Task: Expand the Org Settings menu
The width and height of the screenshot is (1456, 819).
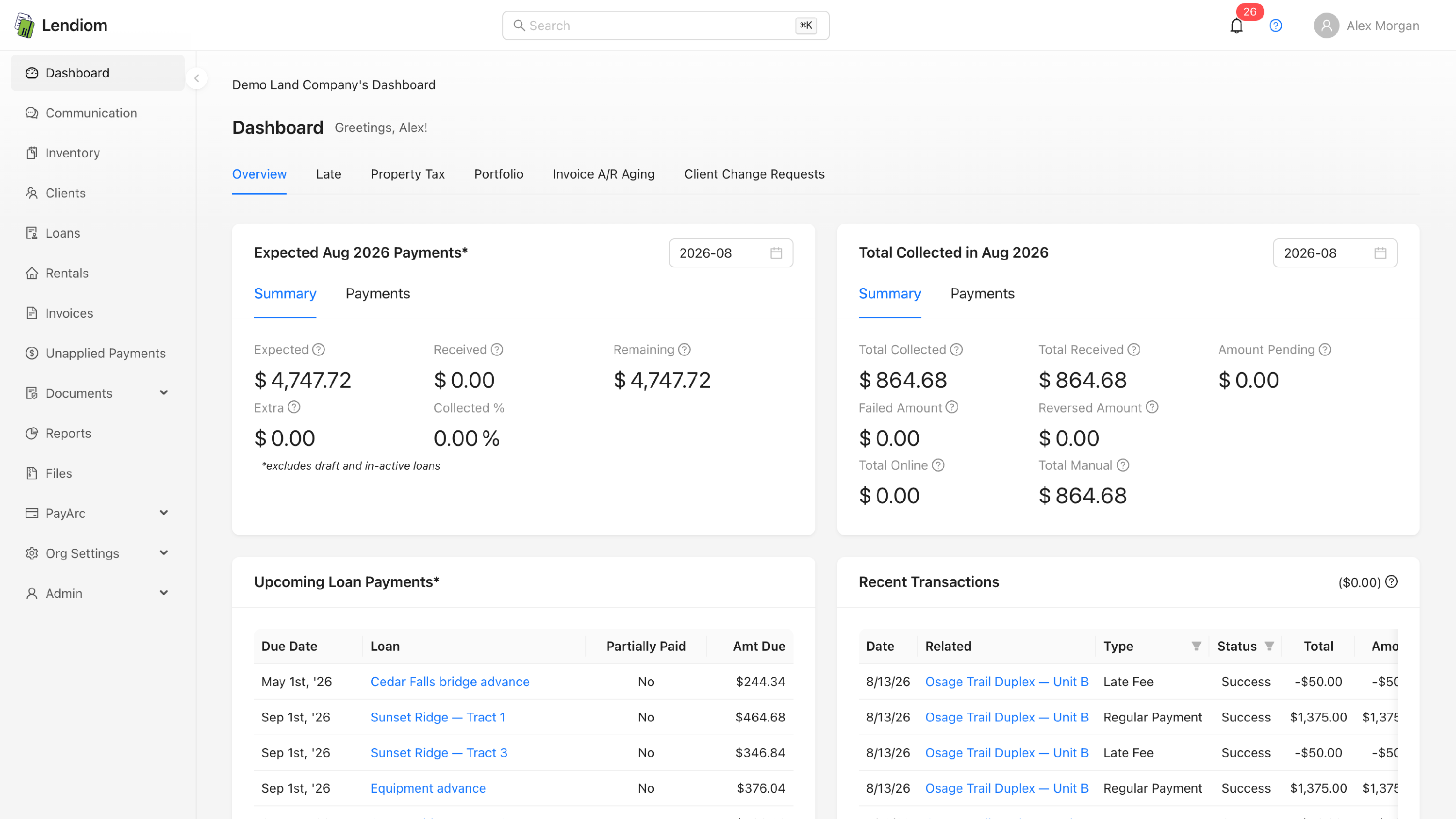Action: (x=98, y=553)
